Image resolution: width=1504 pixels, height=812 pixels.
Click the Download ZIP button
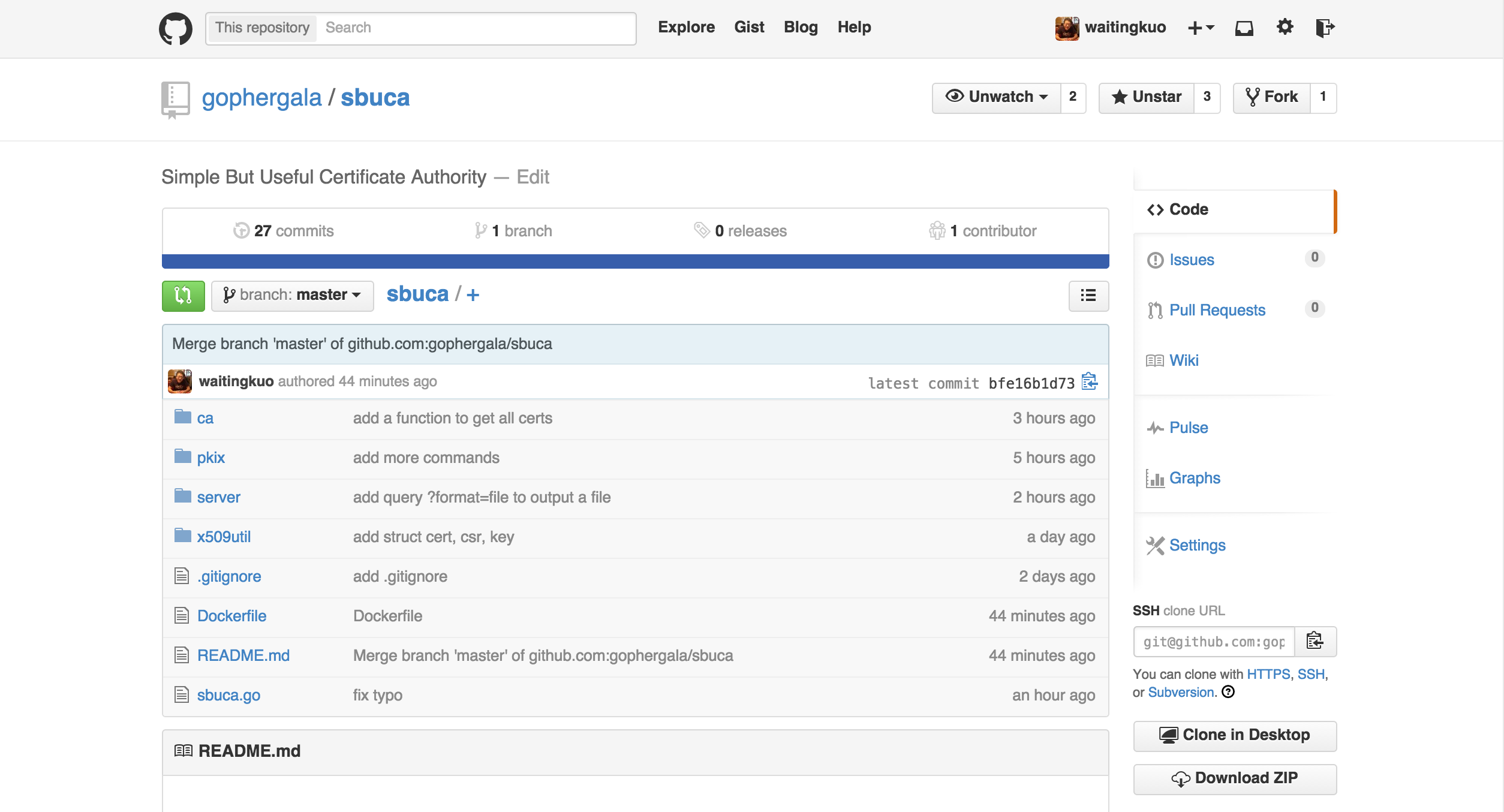pos(1234,778)
